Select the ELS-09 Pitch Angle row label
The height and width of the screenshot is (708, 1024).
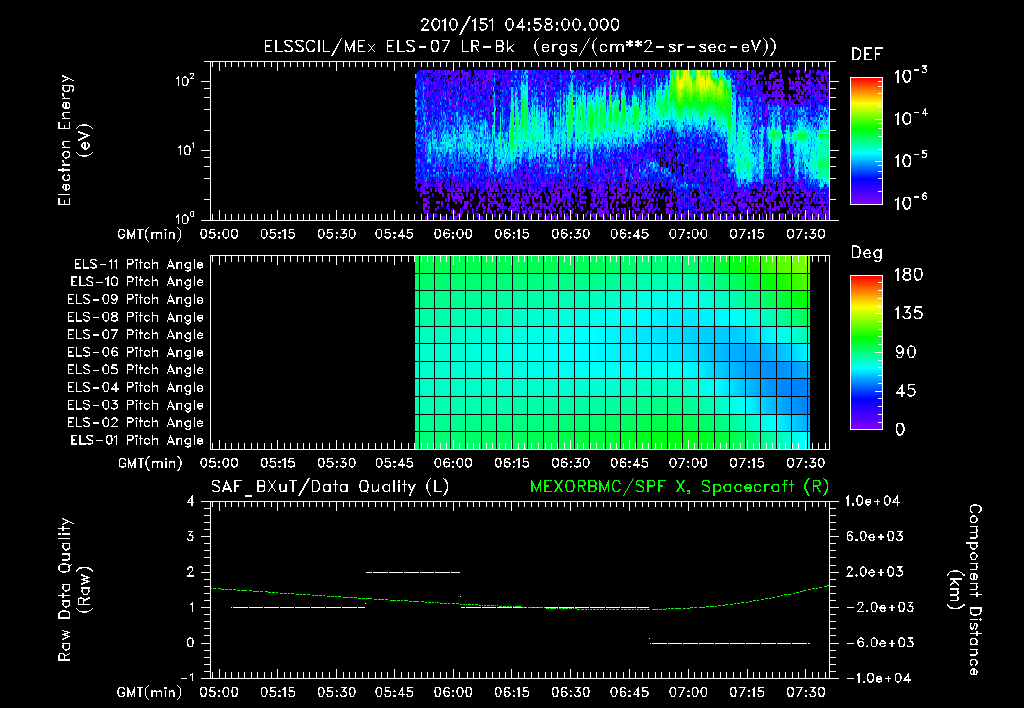(136, 300)
